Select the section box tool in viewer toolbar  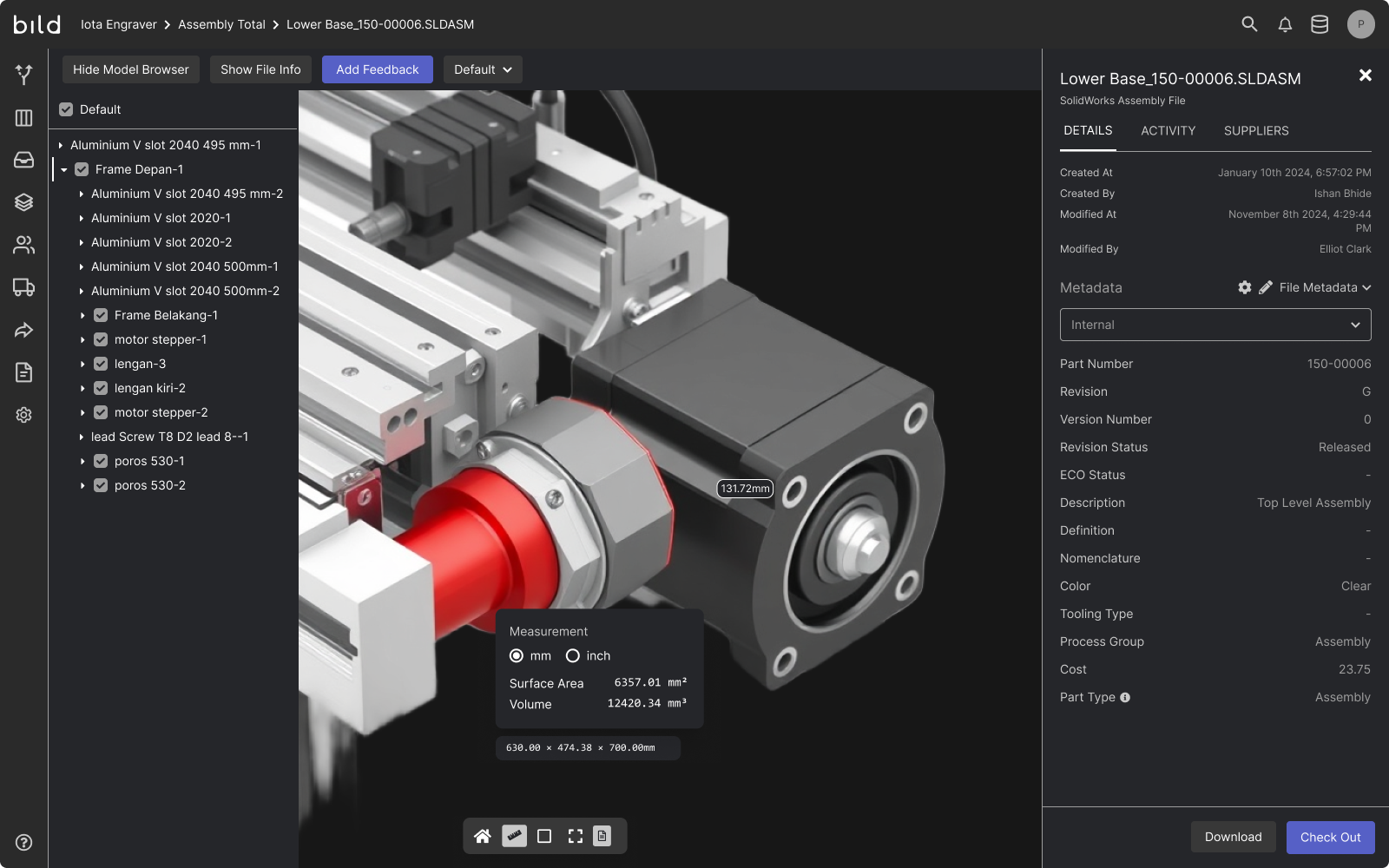(544, 836)
